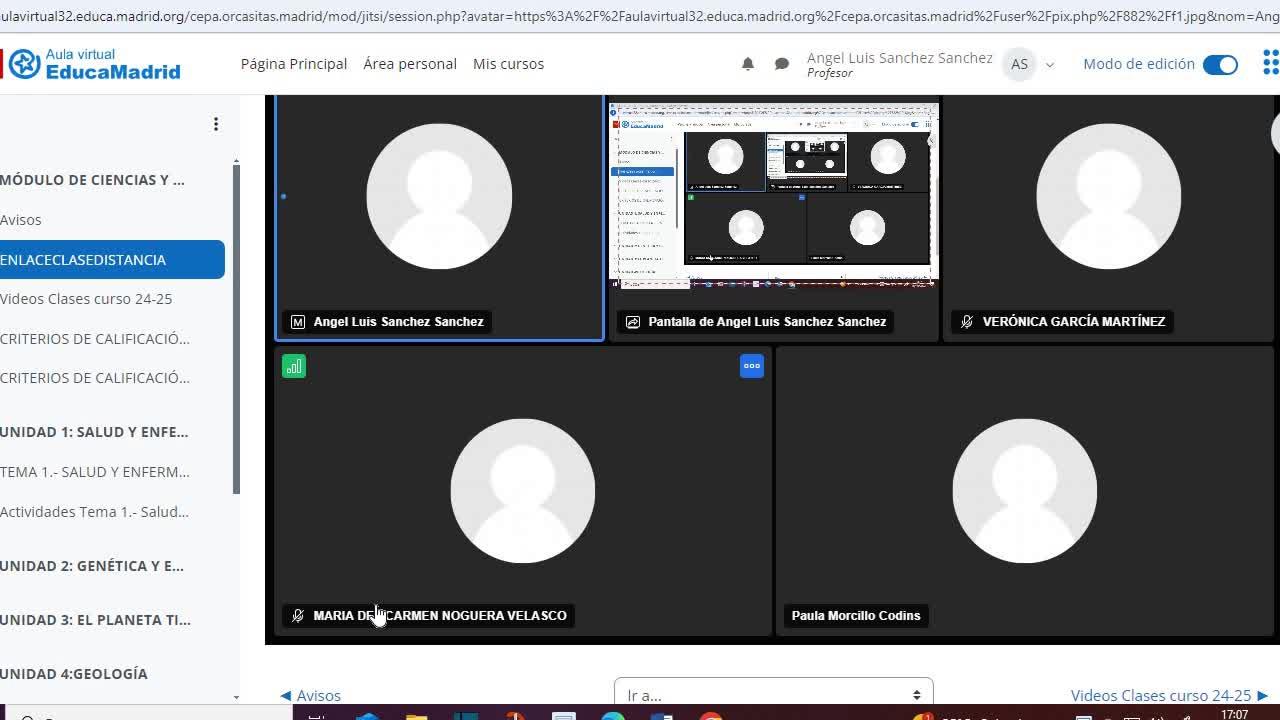Click the EducaMadrid logo

[x=95, y=64]
